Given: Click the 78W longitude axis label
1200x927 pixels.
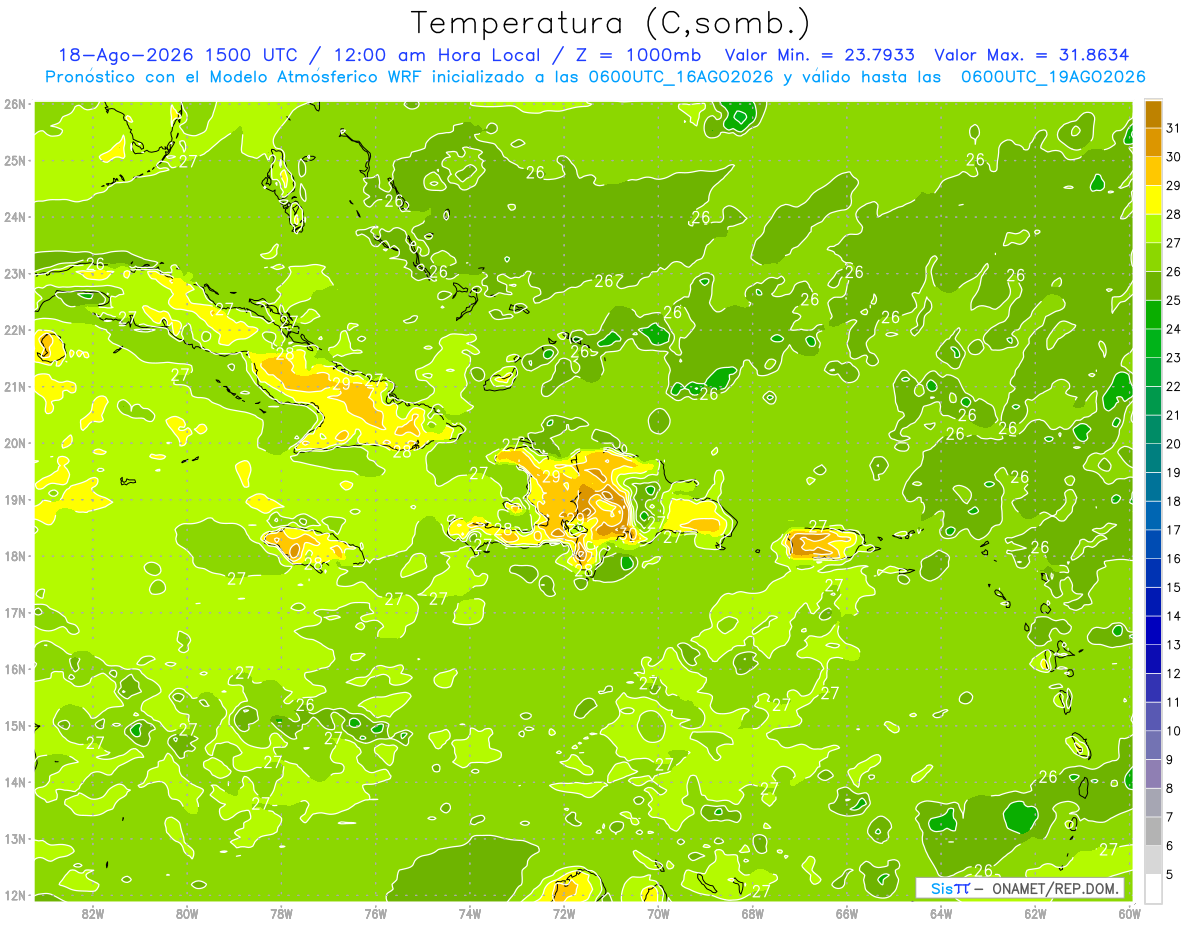Looking at the screenshot, I should (x=282, y=913).
